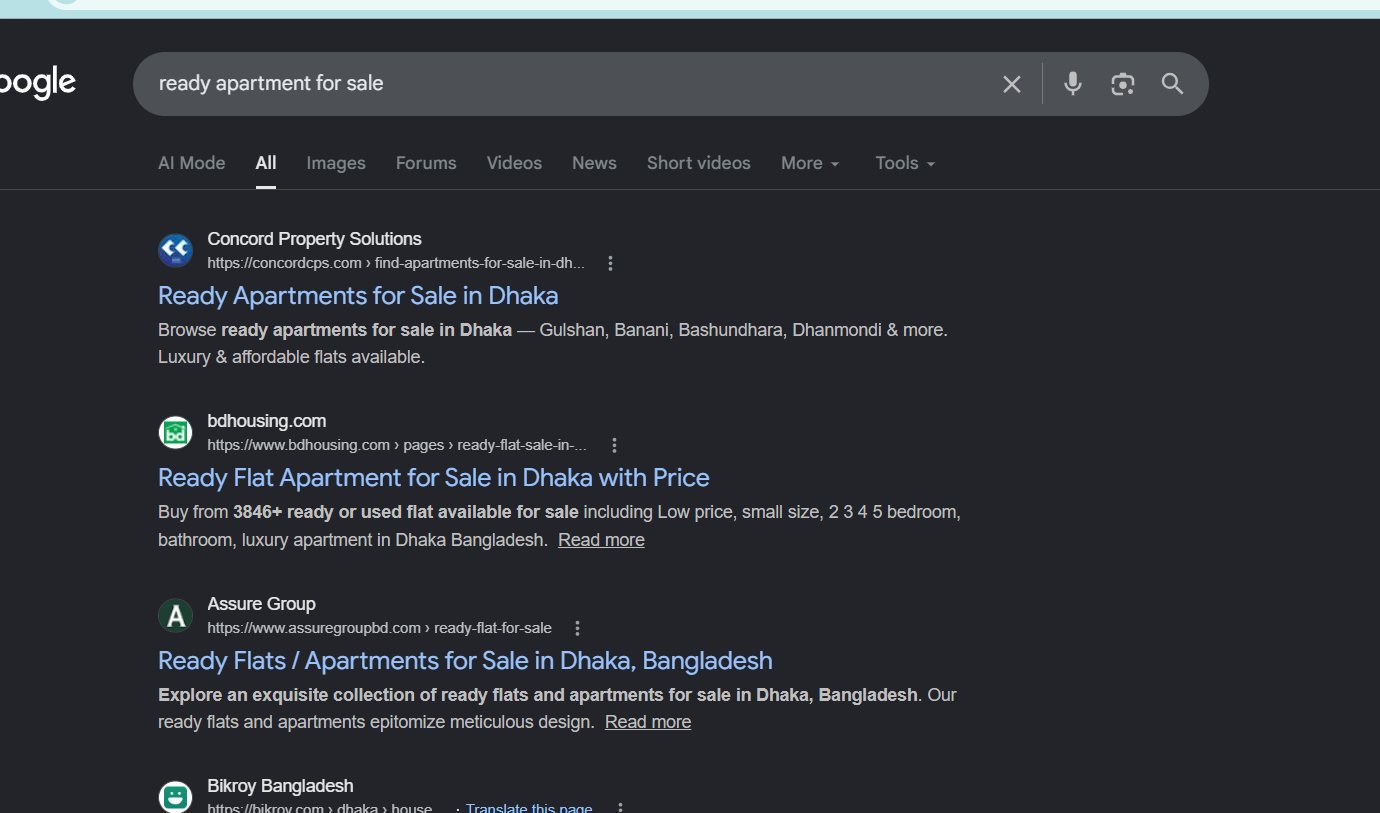Click the magnifier search icon

1173,84
